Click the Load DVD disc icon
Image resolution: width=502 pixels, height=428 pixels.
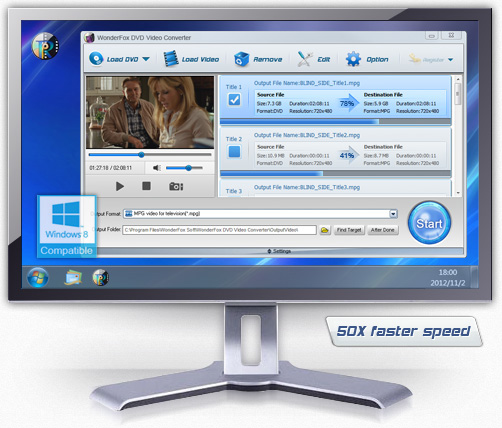[96, 59]
